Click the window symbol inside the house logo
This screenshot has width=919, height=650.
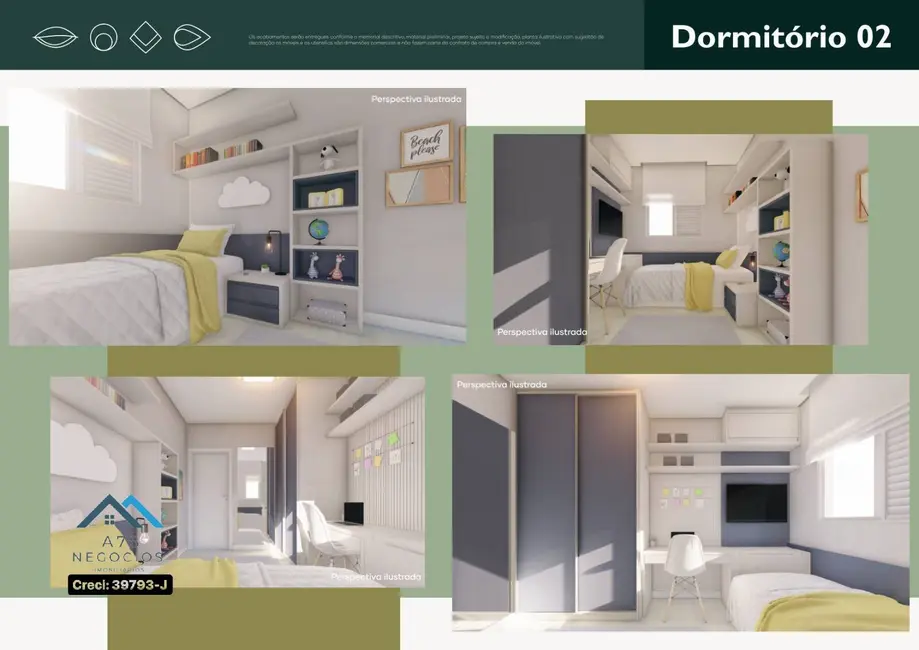(x=109, y=520)
